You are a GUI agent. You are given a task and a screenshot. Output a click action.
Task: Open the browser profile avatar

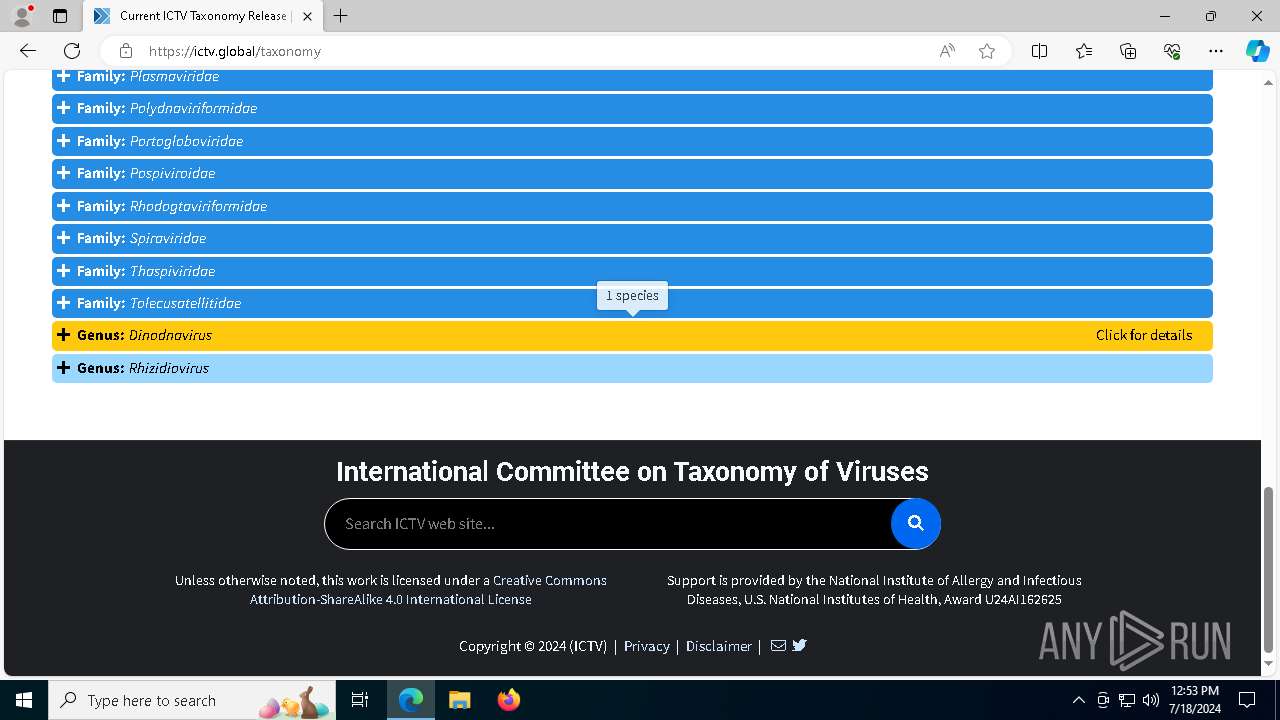coord(22,16)
